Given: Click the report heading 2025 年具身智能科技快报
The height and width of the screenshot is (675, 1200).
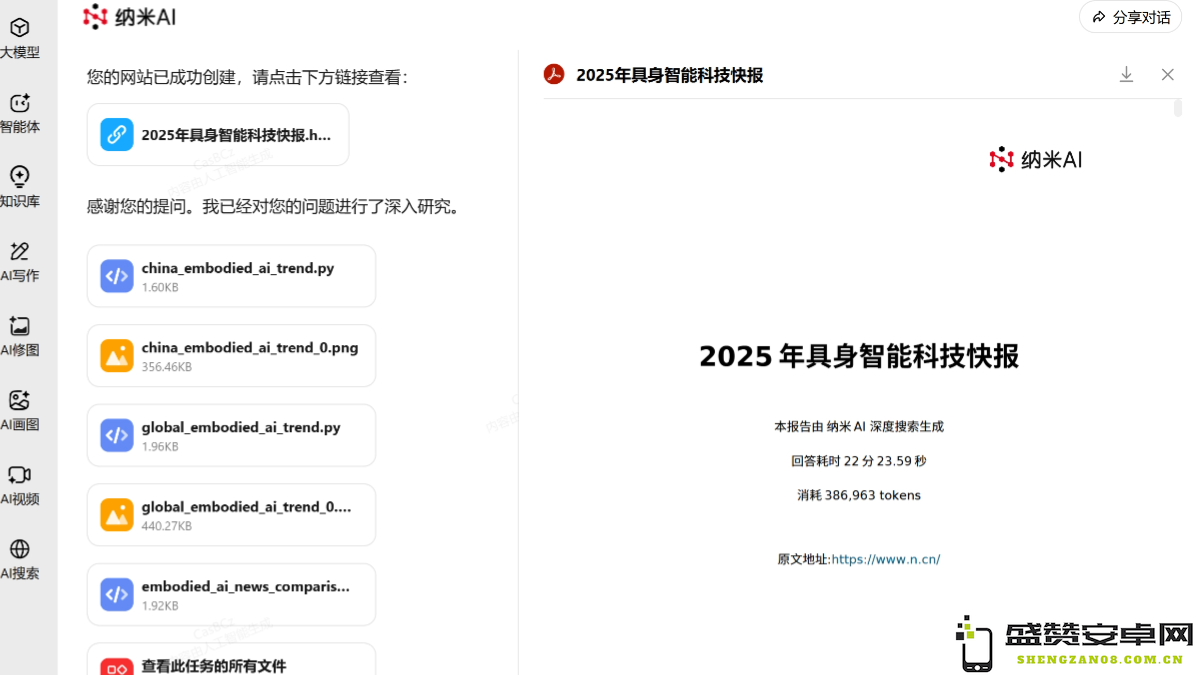Looking at the screenshot, I should point(859,356).
